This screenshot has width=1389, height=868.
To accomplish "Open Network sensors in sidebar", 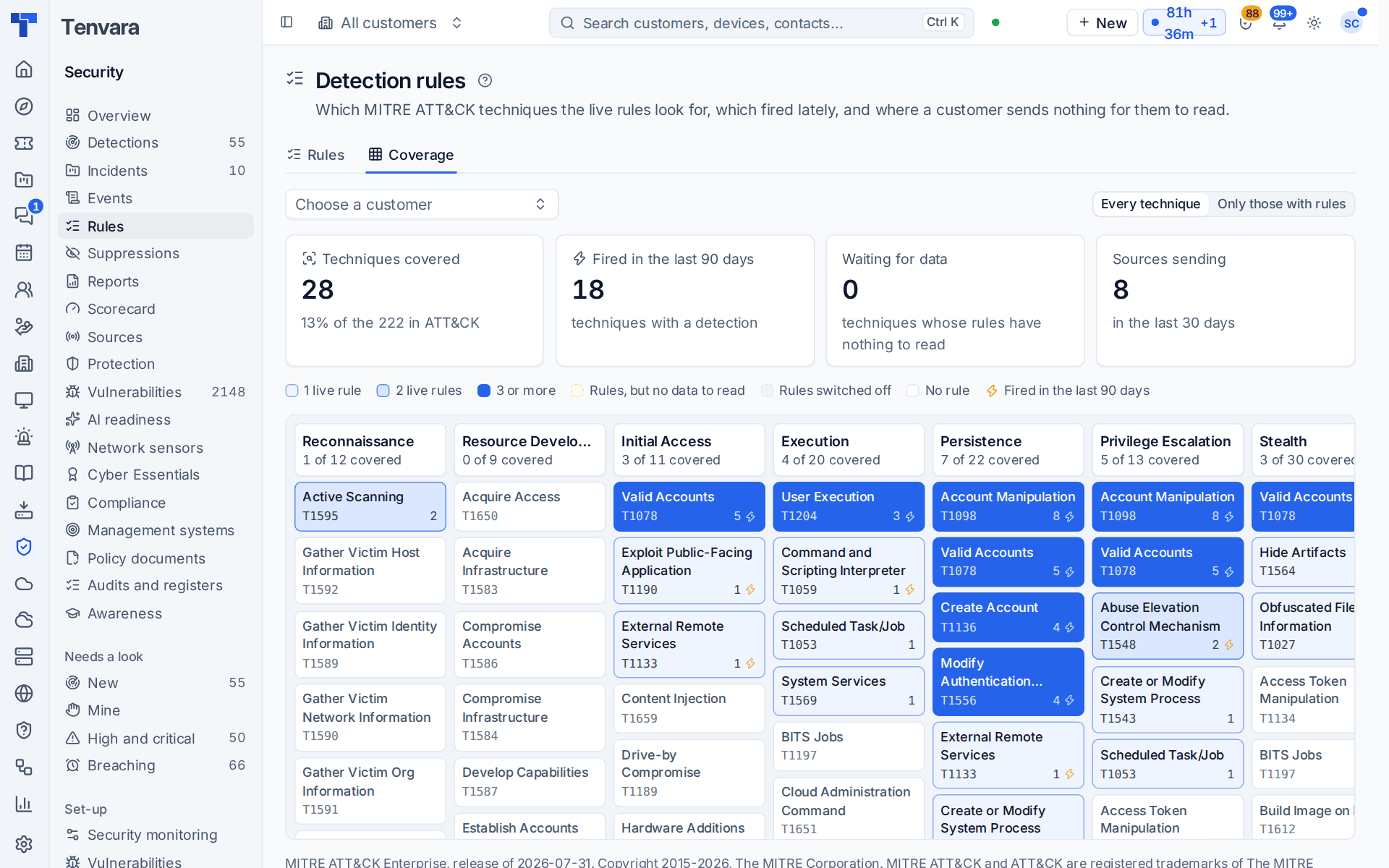I will [156, 448].
